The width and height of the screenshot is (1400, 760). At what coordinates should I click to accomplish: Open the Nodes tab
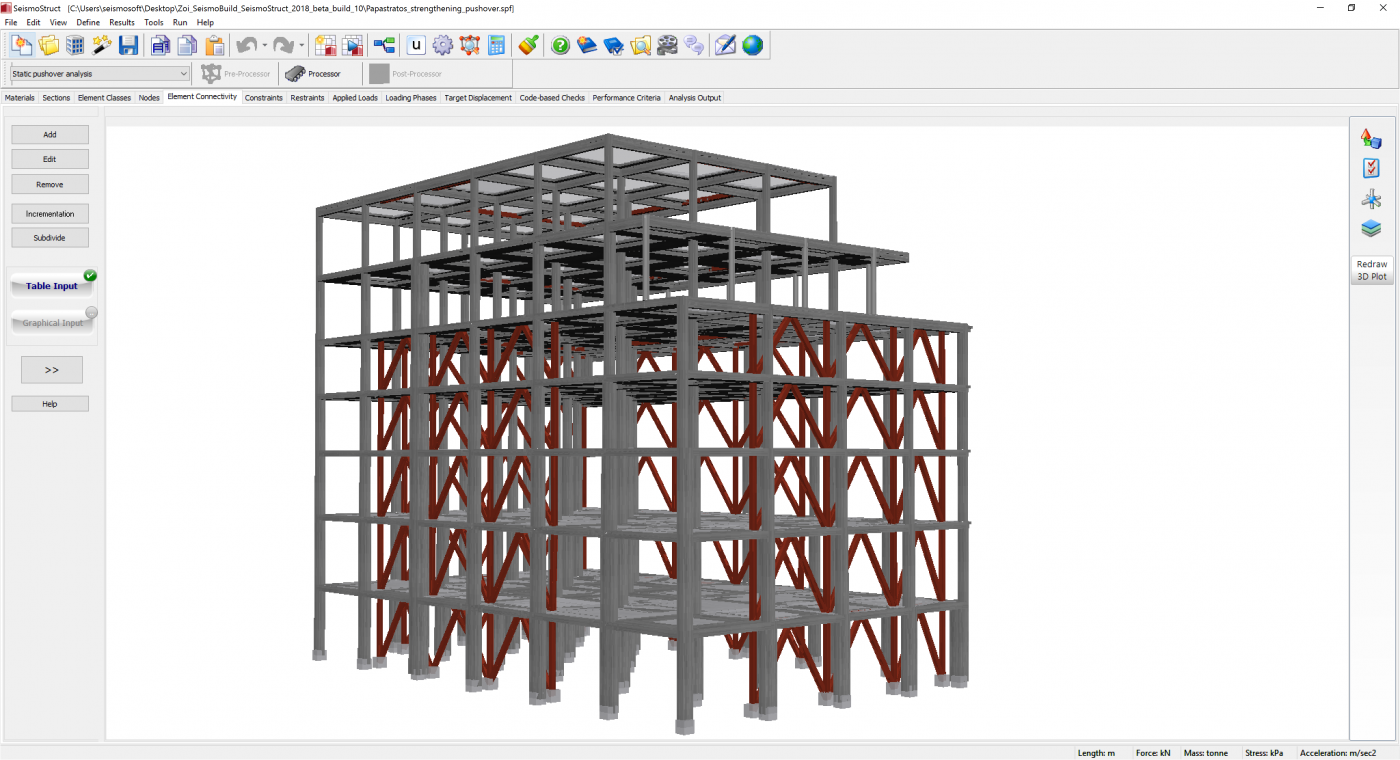pos(149,98)
